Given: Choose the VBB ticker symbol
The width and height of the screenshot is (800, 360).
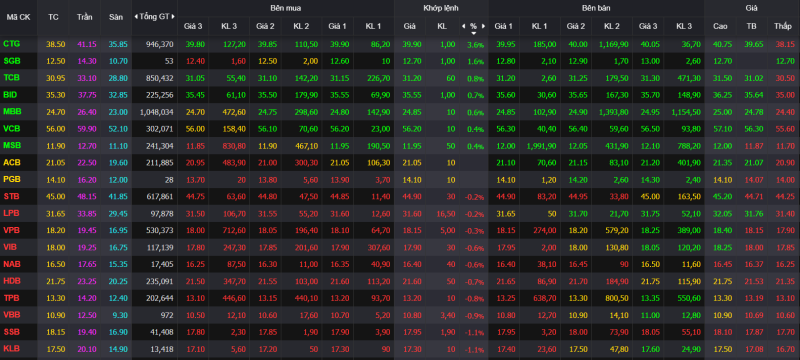Looking at the screenshot, I should [11, 315].
